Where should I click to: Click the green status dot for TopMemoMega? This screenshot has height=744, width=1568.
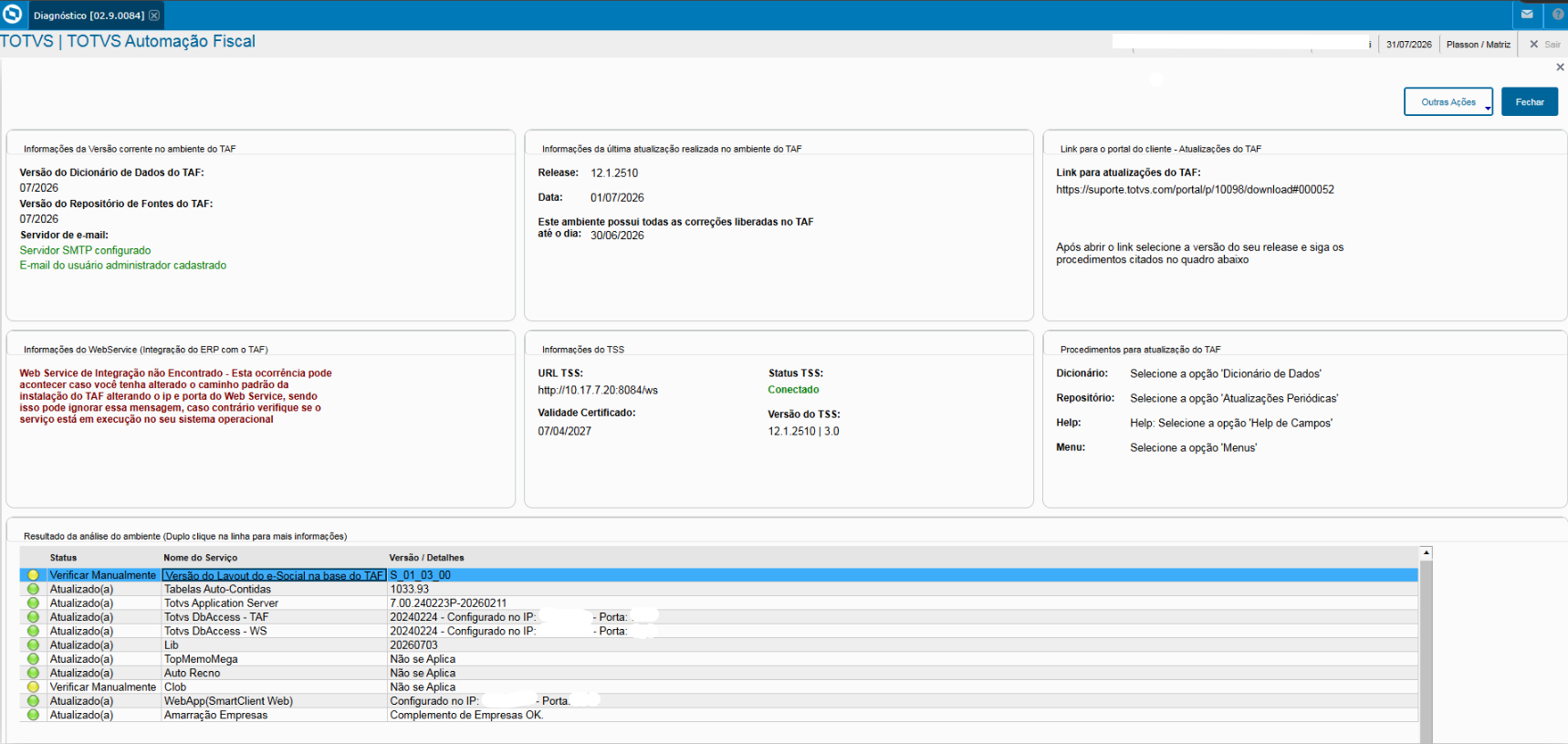tap(34, 659)
